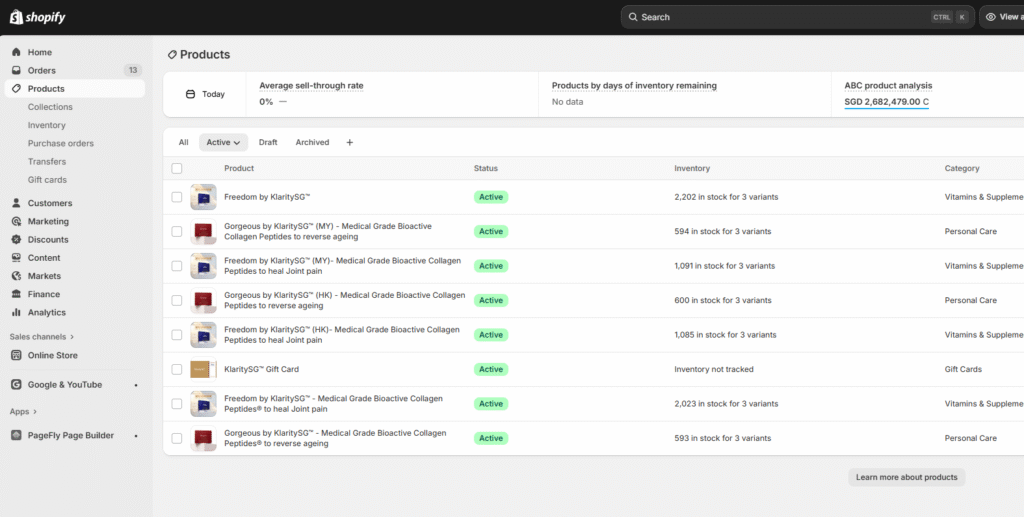Viewport: 1024px width, 517px height.
Task: Expand the Apps section
Action: 23,411
